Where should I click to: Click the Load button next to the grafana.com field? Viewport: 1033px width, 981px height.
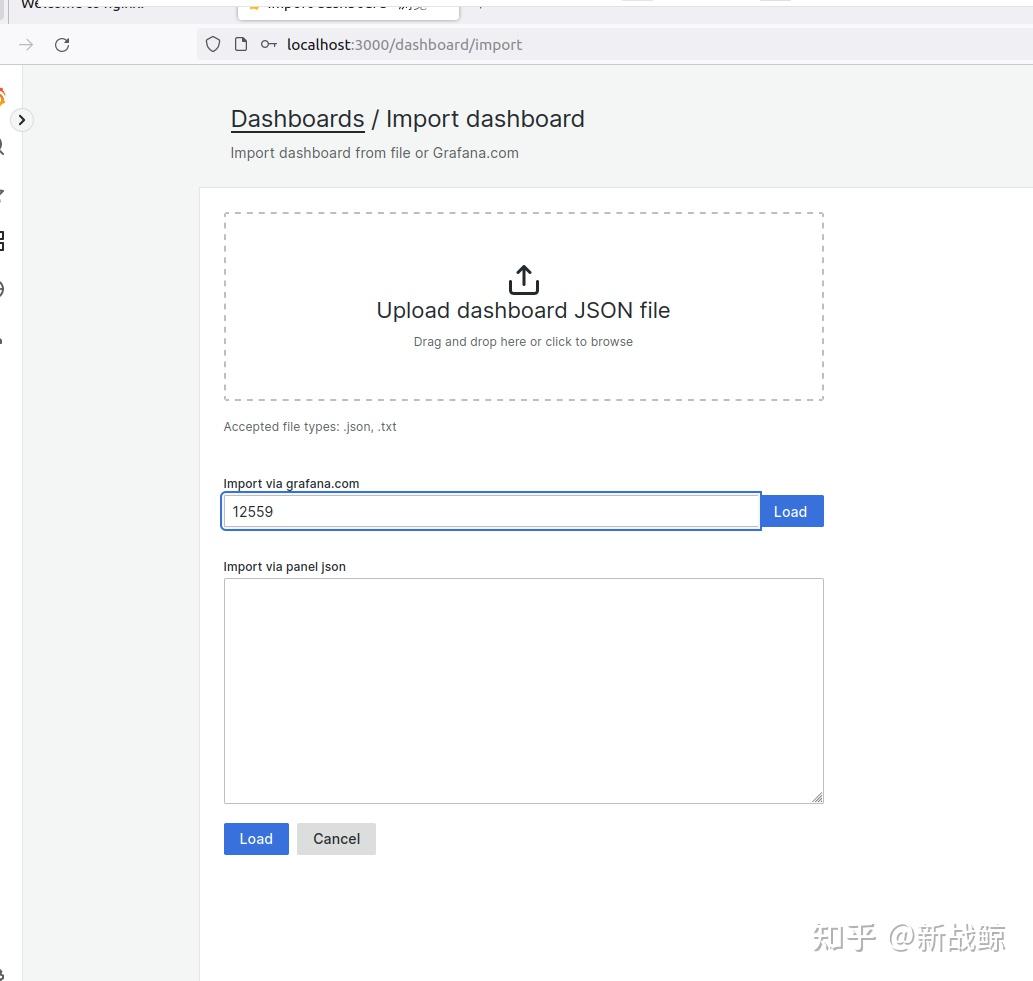791,511
